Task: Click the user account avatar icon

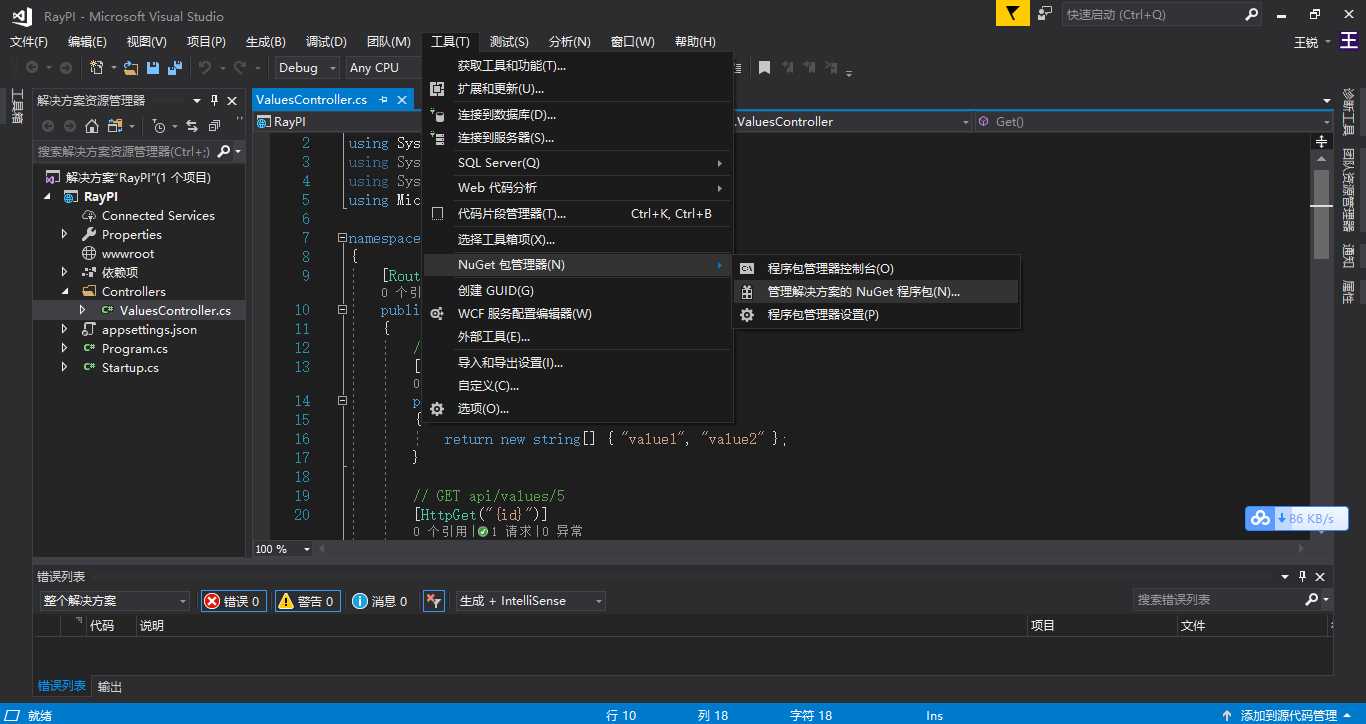Action: [1350, 42]
